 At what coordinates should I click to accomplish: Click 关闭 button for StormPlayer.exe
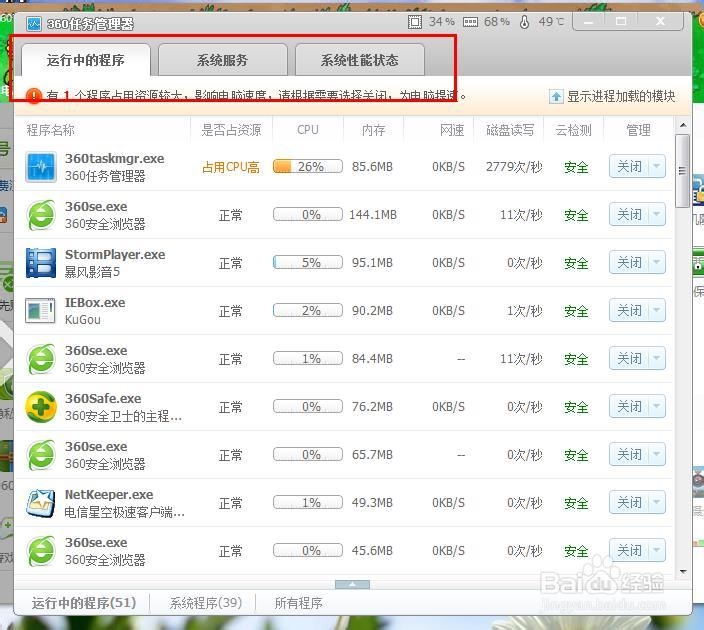tap(629, 262)
